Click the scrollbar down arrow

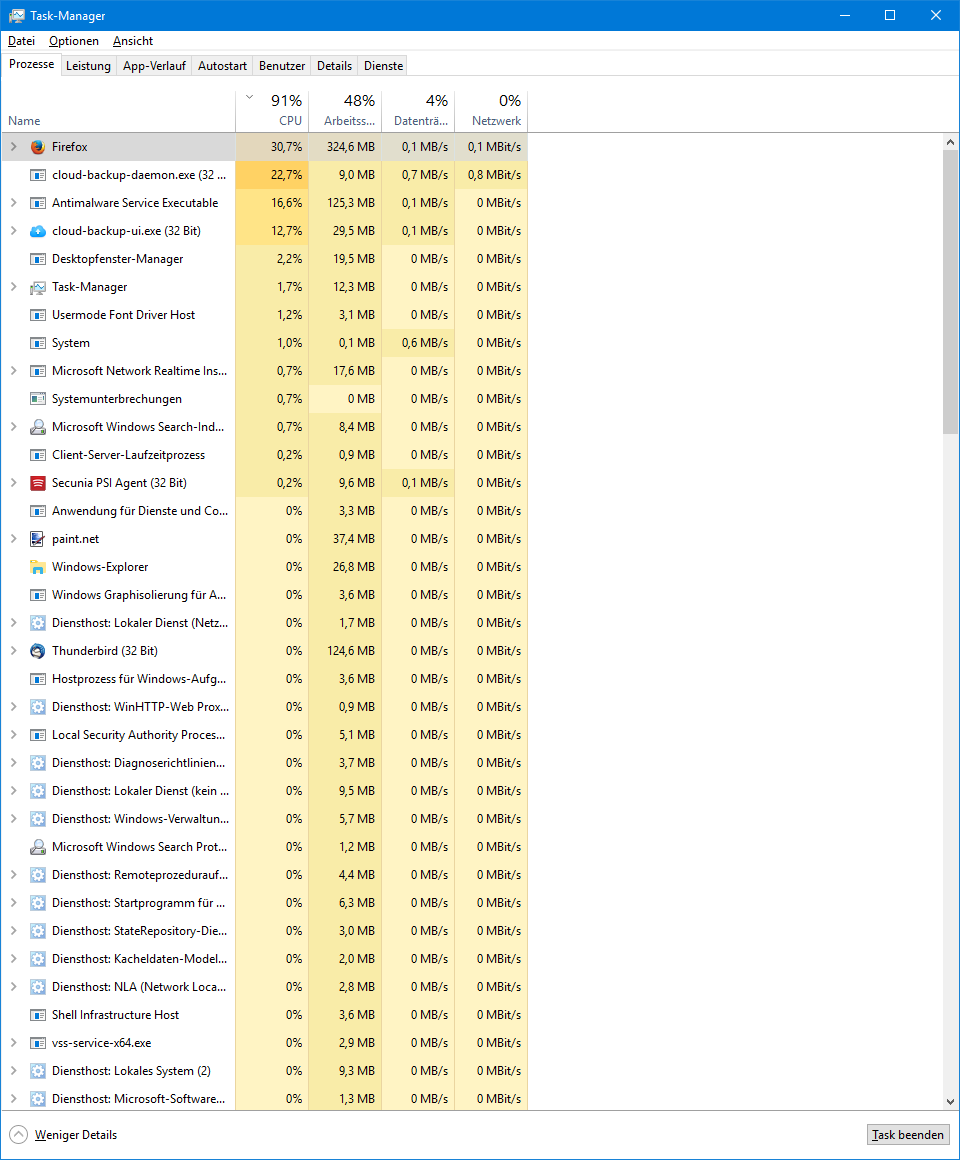click(950, 1102)
